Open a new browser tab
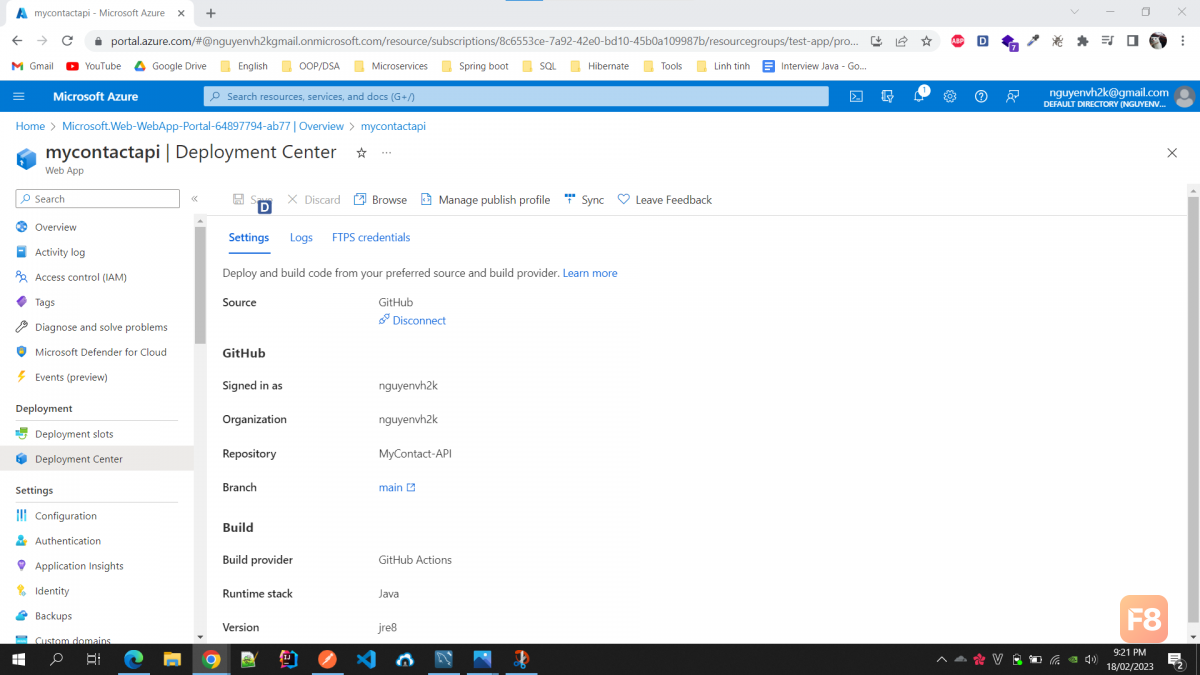This screenshot has height=675, width=1200. click(211, 13)
